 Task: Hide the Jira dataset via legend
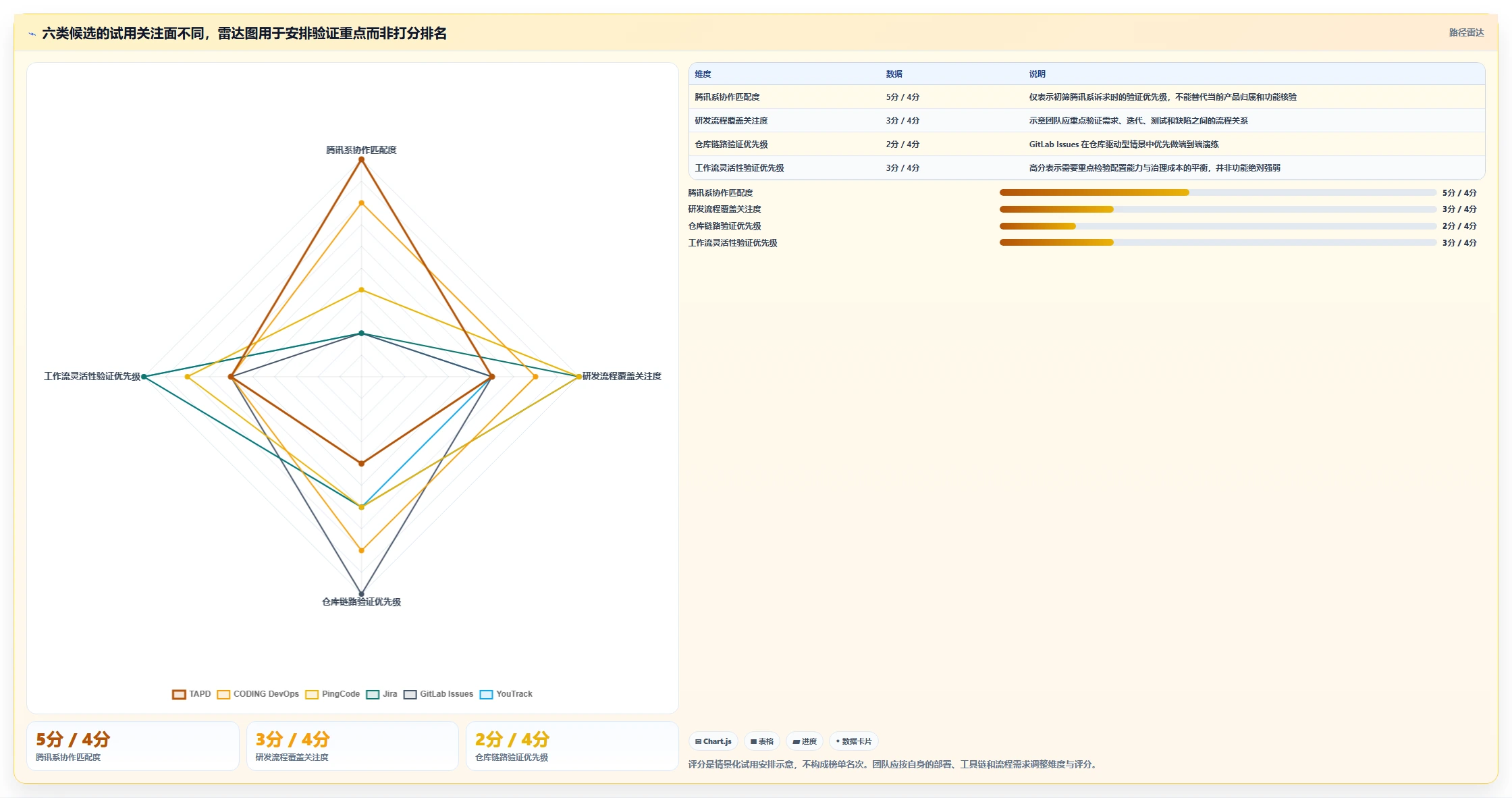373,694
